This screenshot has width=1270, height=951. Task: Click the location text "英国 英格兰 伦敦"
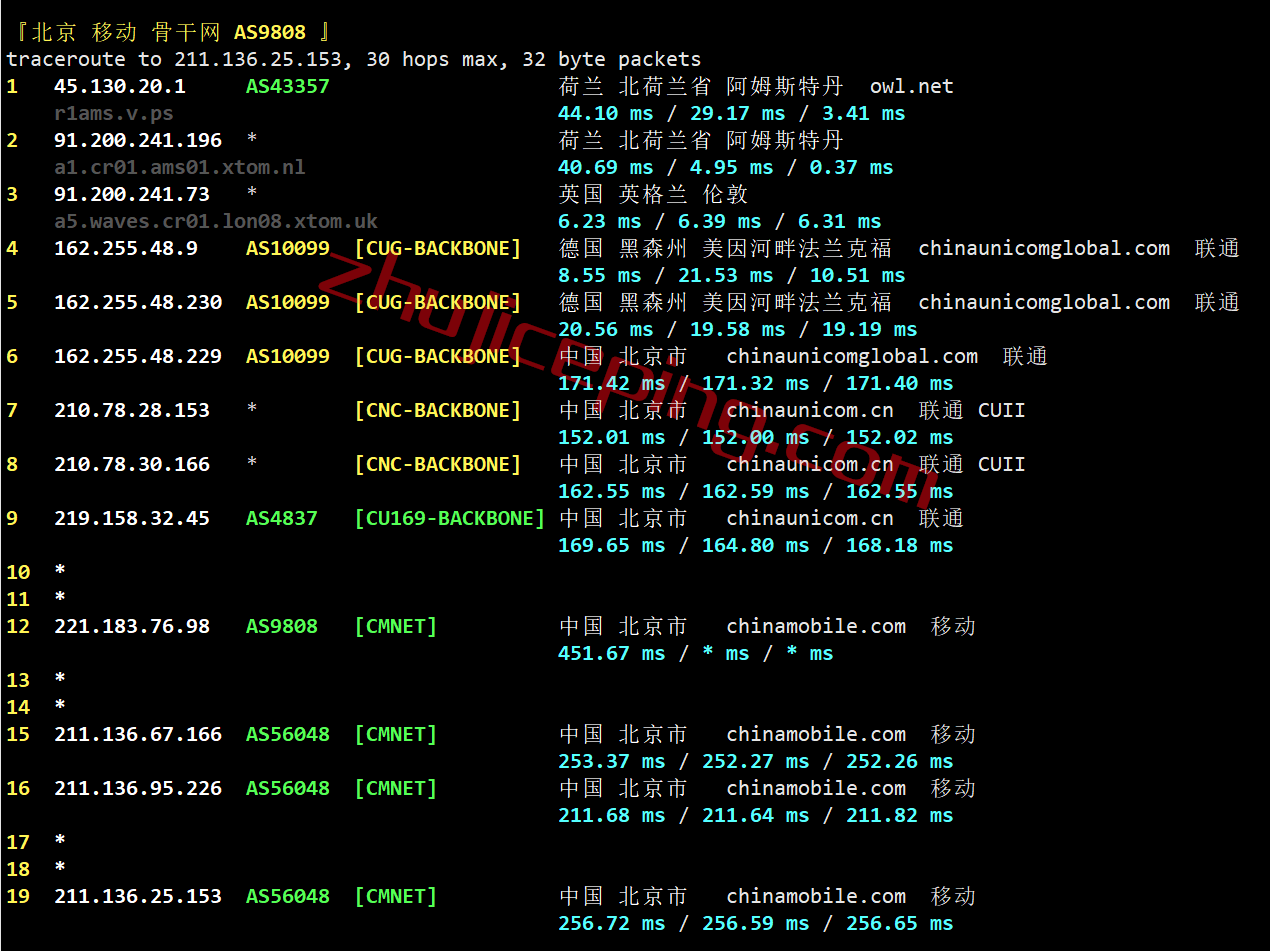pos(654,194)
